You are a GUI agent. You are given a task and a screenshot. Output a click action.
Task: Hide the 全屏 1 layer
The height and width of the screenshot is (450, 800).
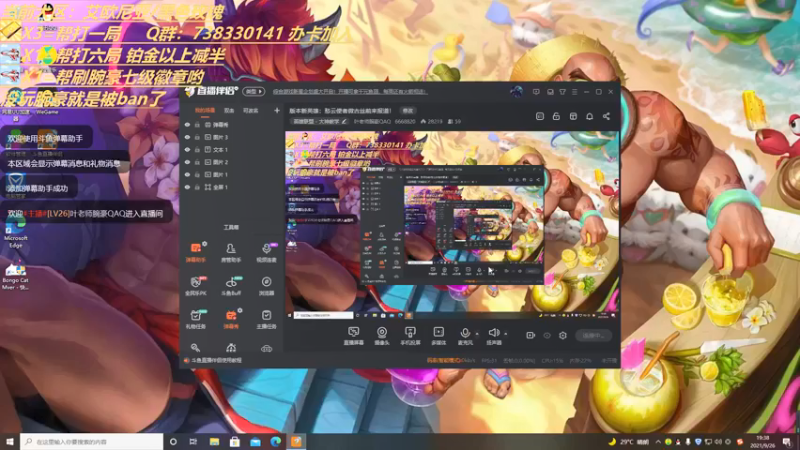[187, 187]
